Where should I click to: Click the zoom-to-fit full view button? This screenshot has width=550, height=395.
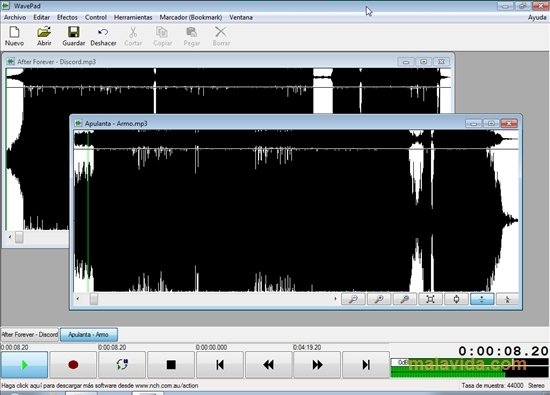tap(430, 299)
